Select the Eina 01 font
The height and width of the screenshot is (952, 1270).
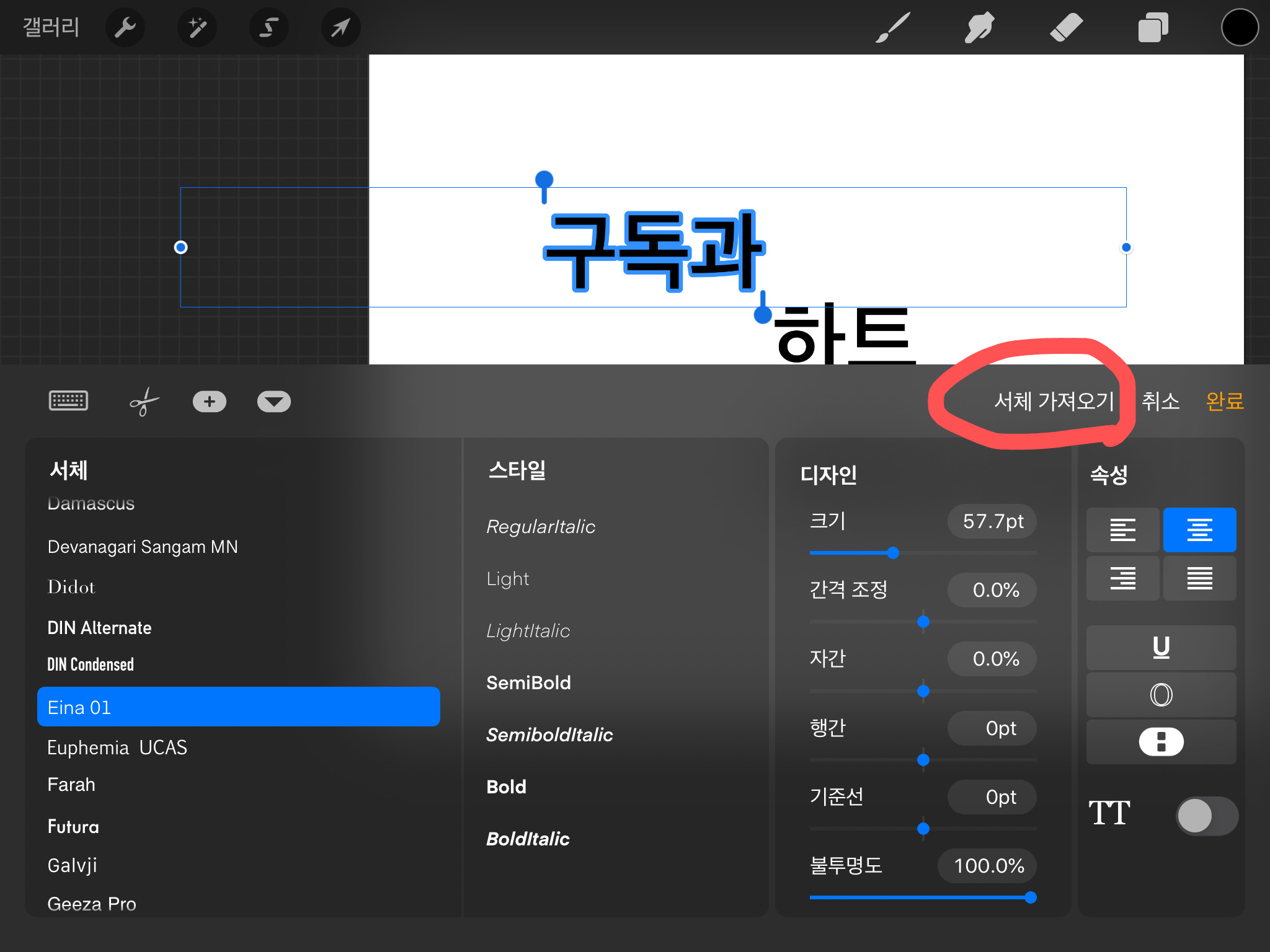(239, 707)
